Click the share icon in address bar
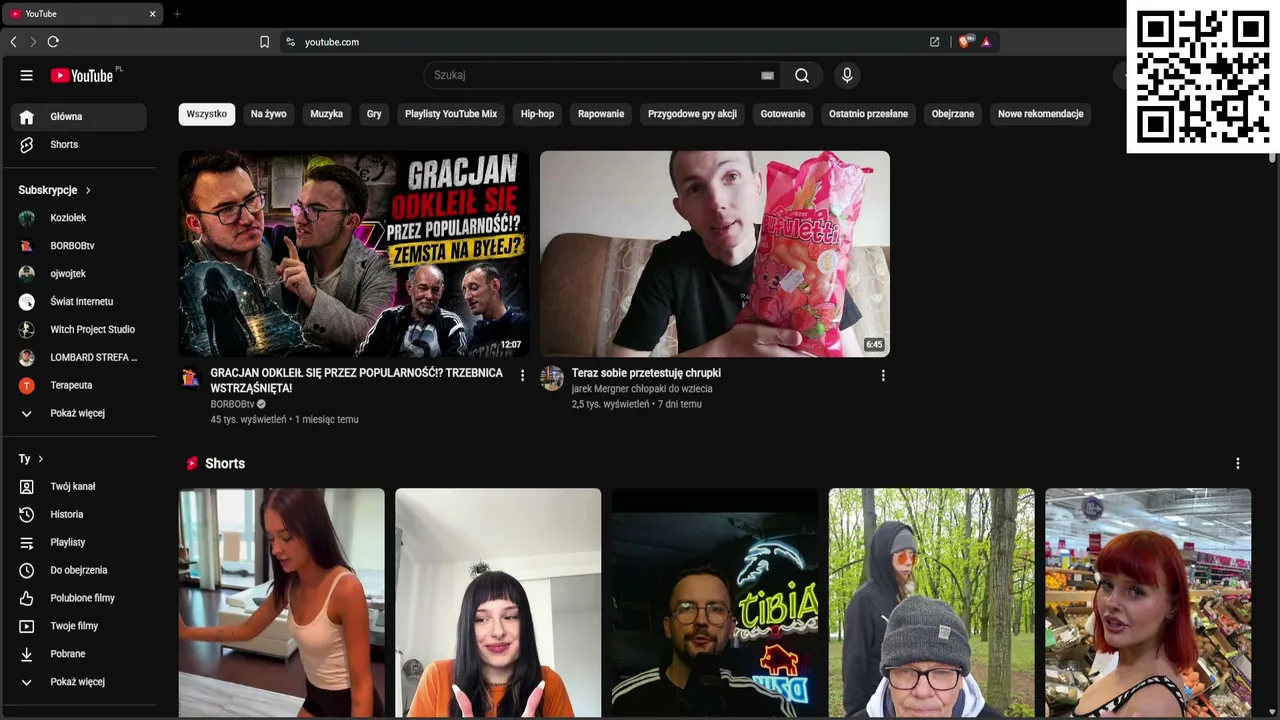Viewport: 1280px width, 720px height. point(934,42)
